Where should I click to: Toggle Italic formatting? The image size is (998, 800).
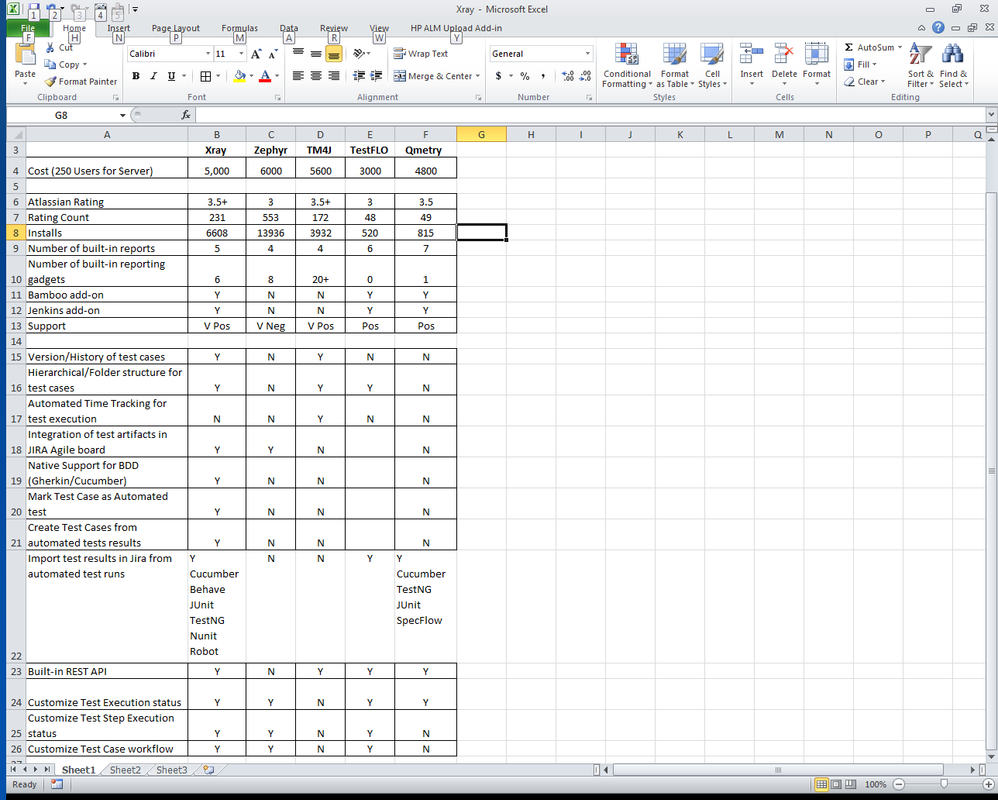tap(153, 76)
